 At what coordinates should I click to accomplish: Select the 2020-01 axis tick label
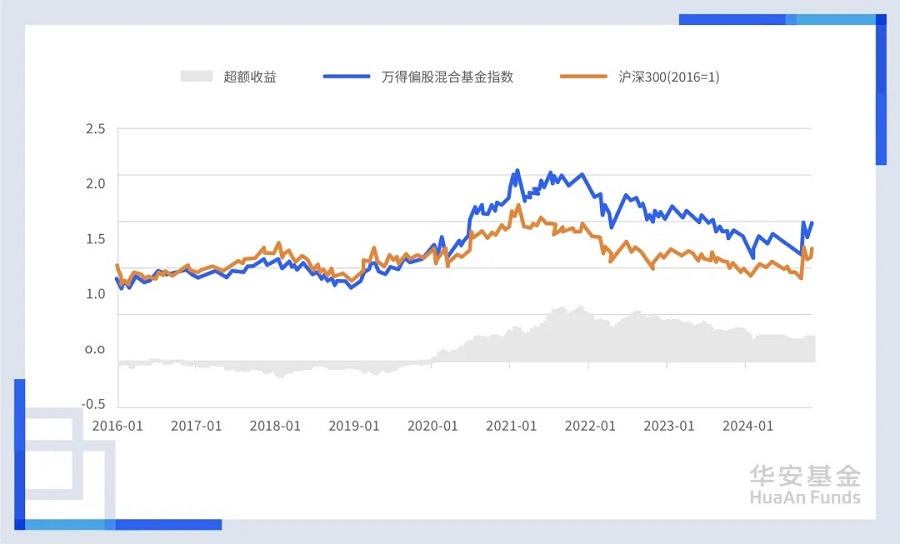point(433,425)
